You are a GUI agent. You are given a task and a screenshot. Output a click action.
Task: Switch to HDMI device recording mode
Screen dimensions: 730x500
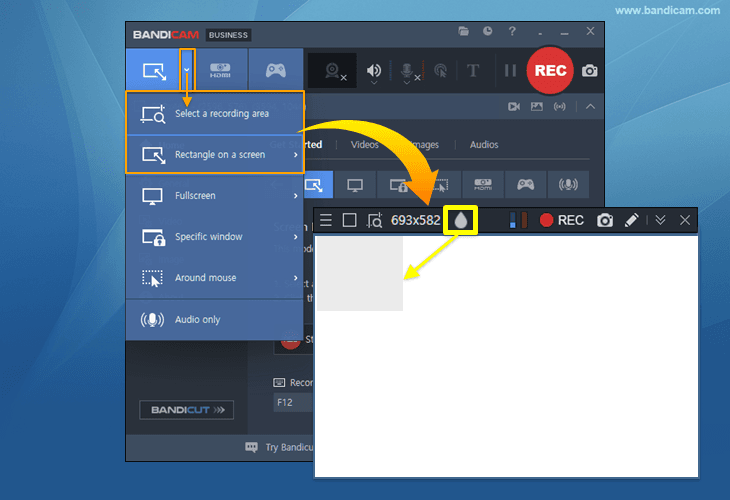pos(220,70)
